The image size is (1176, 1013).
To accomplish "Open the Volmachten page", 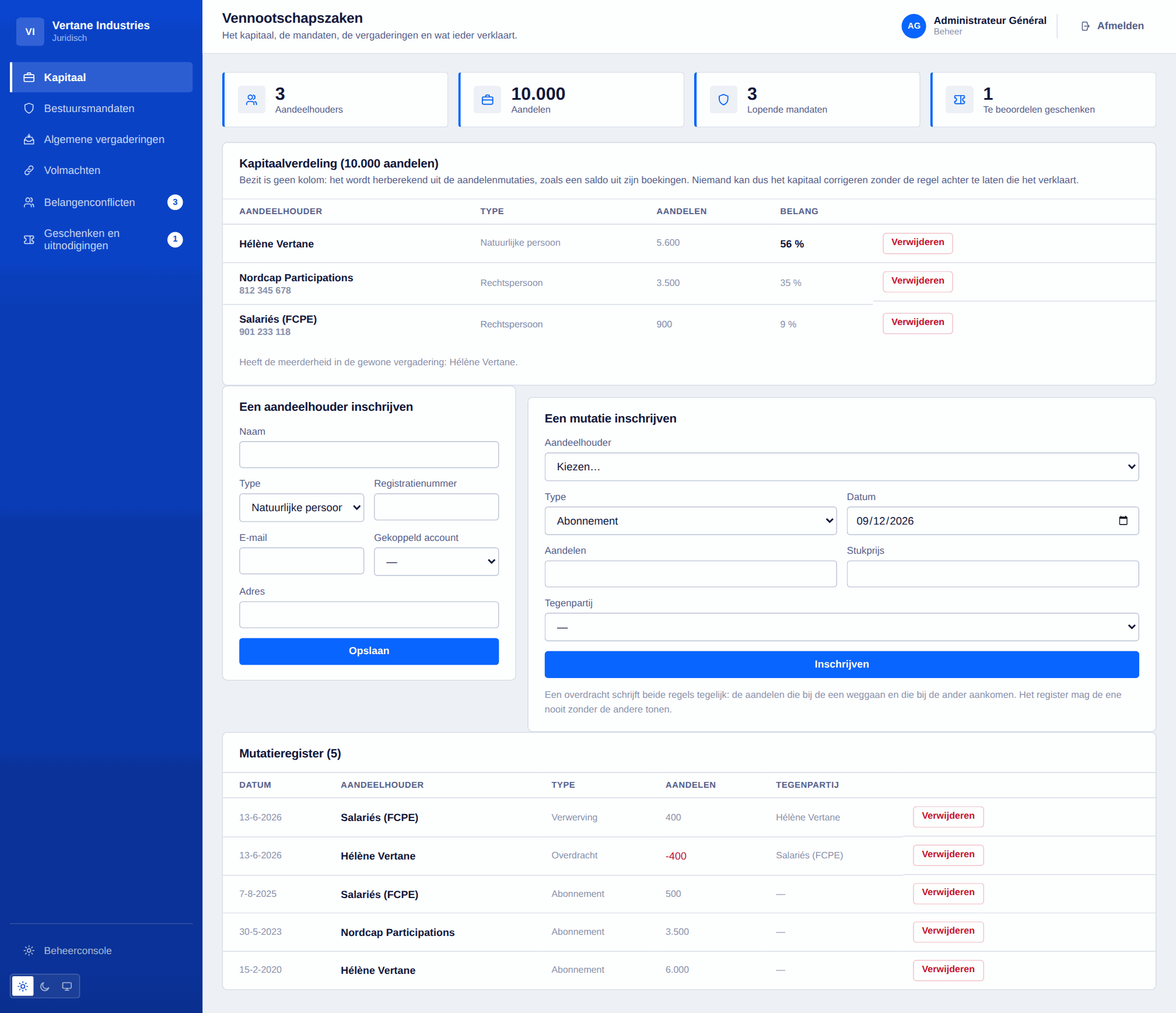I will pos(101,170).
